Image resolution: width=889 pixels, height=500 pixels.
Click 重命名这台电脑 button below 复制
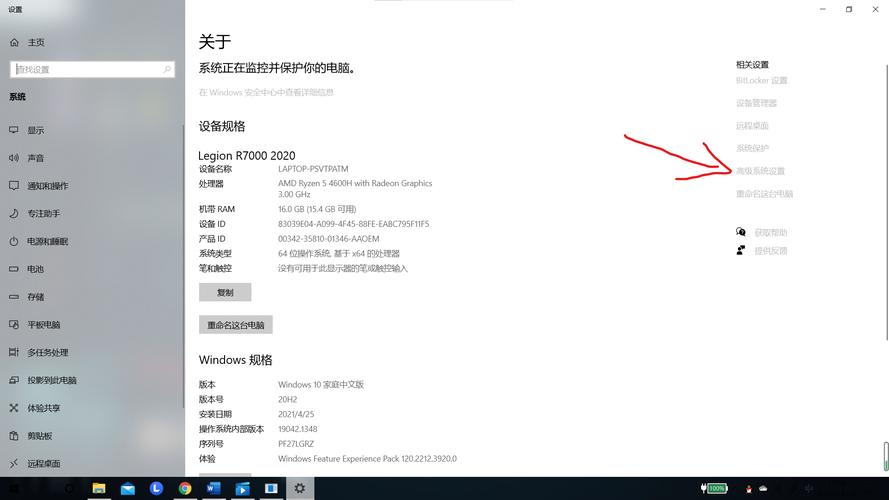236,325
